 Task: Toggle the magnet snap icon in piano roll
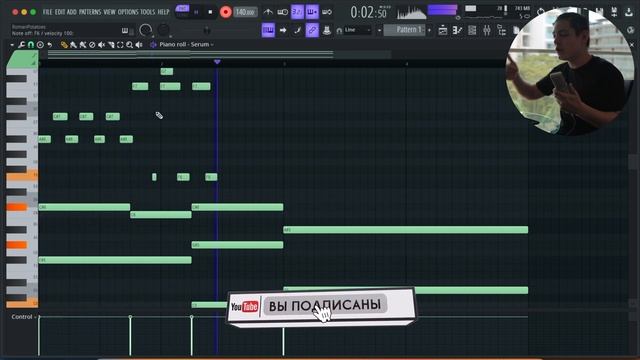(x=31, y=44)
